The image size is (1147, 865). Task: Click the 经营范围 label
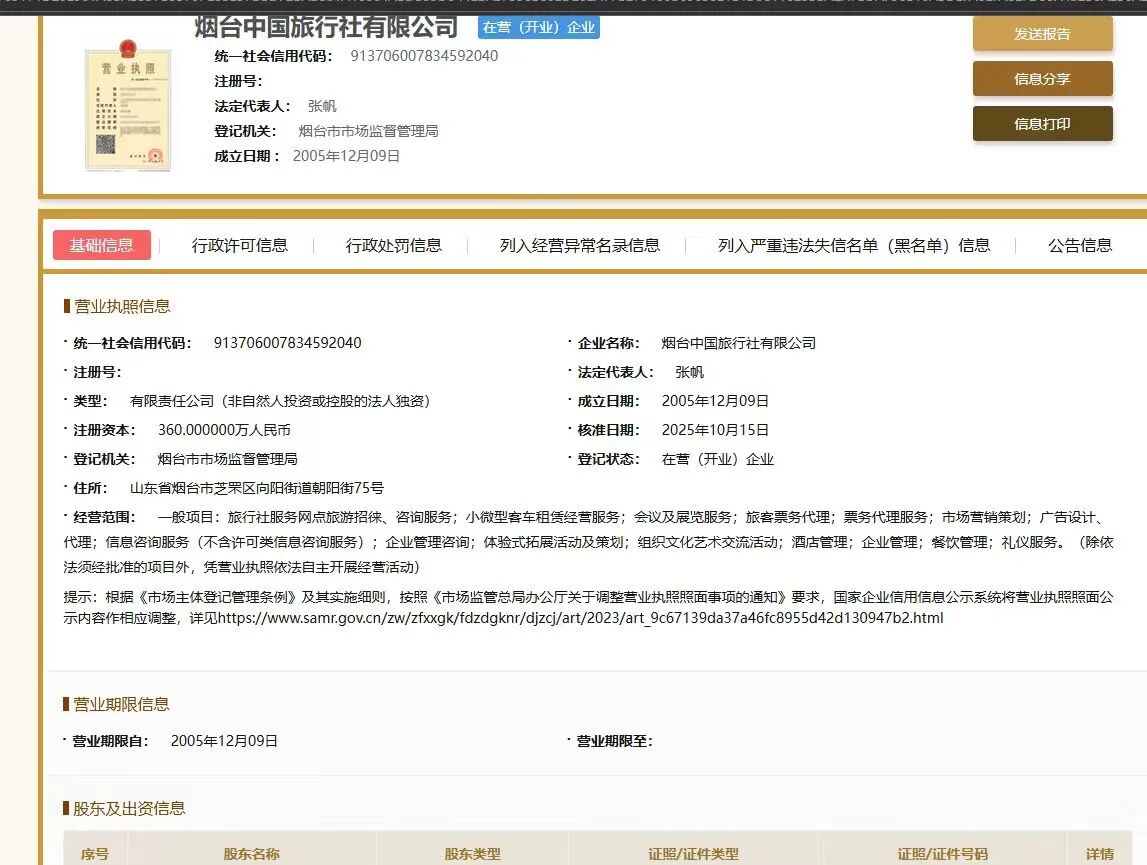[105, 517]
